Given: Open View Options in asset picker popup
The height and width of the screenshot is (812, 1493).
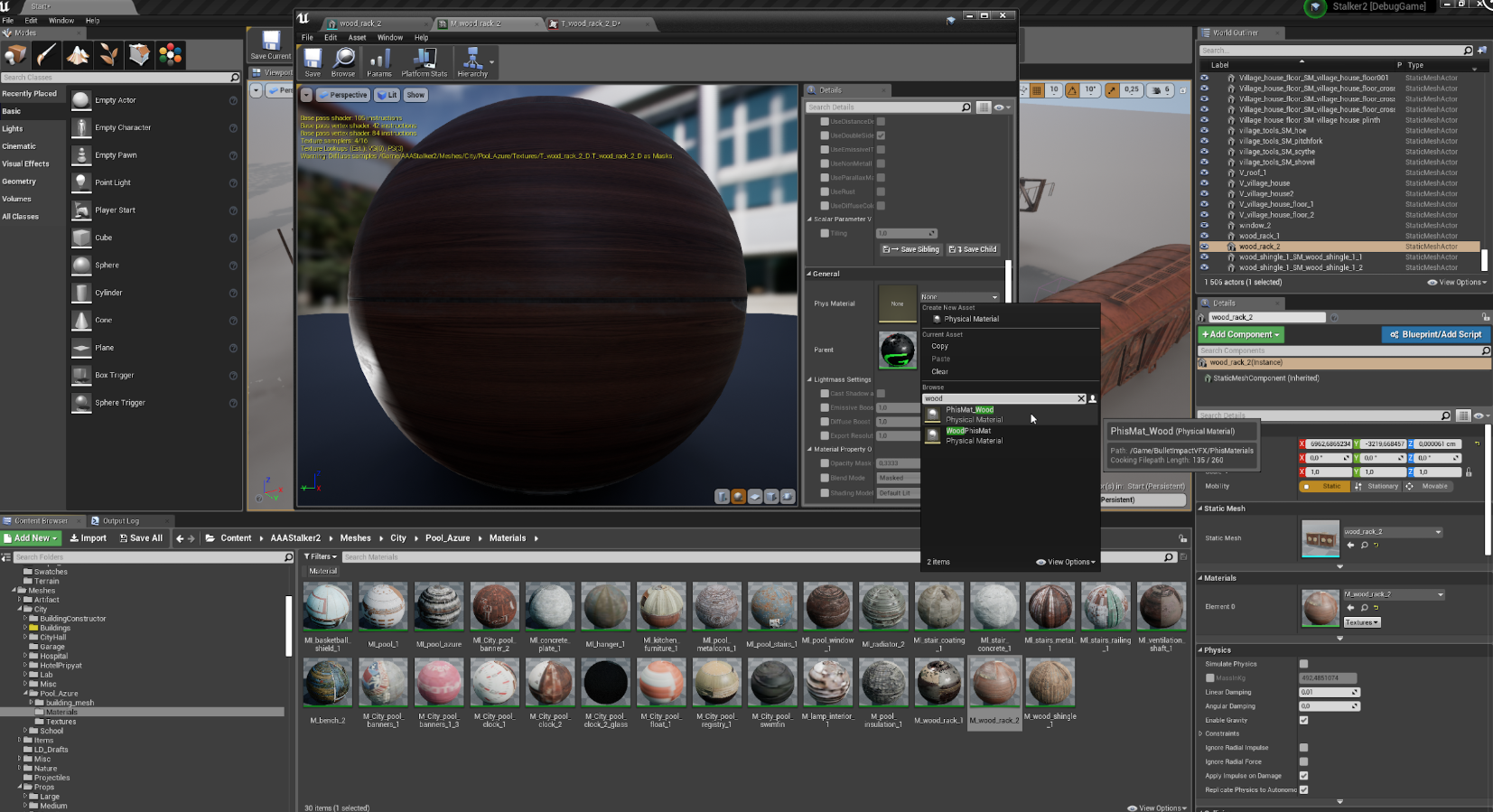Looking at the screenshot, I should tap(1066, 562).
